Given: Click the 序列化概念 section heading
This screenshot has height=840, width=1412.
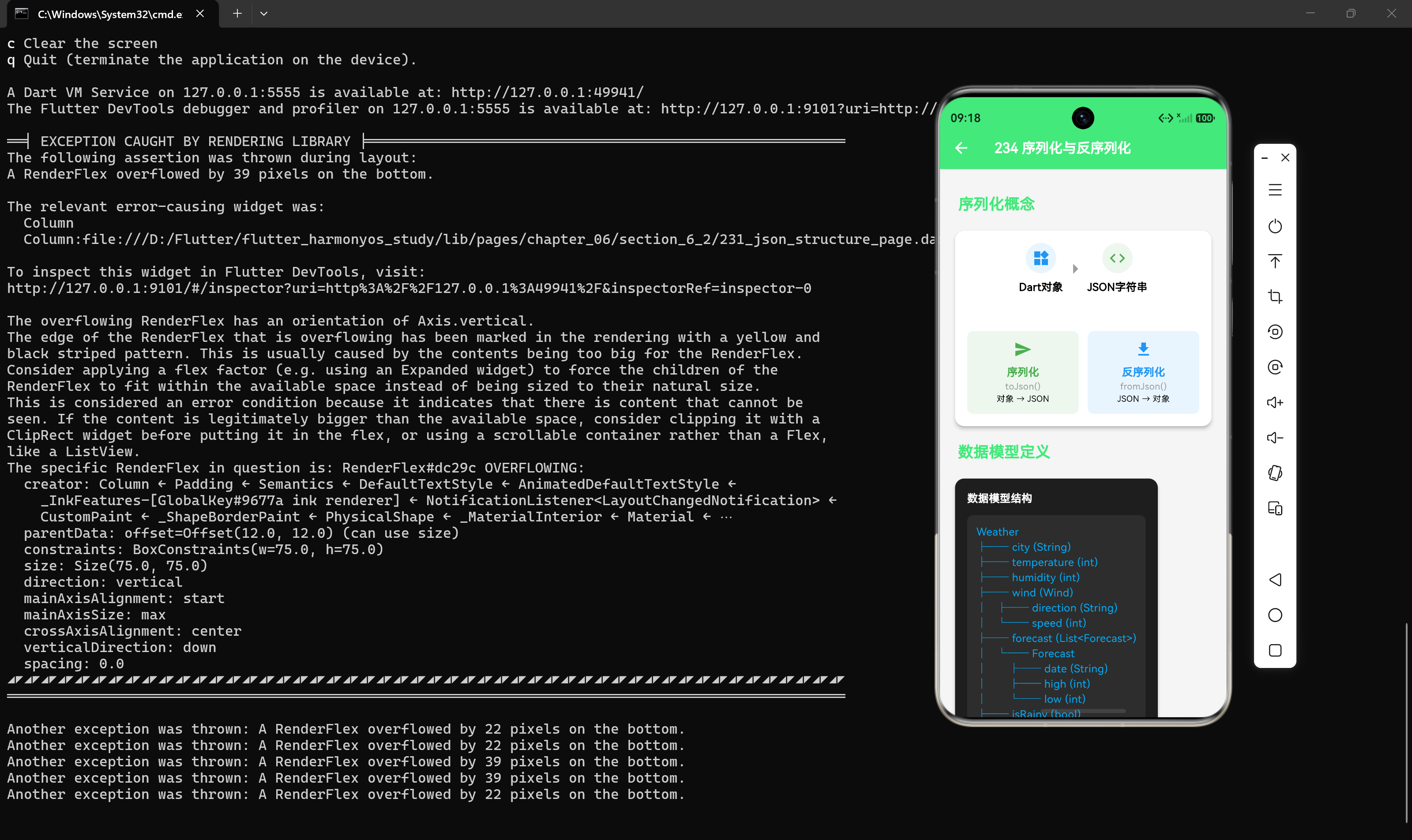Looking at the screenshot, I should pyautogui.click(x=996, y=204).
